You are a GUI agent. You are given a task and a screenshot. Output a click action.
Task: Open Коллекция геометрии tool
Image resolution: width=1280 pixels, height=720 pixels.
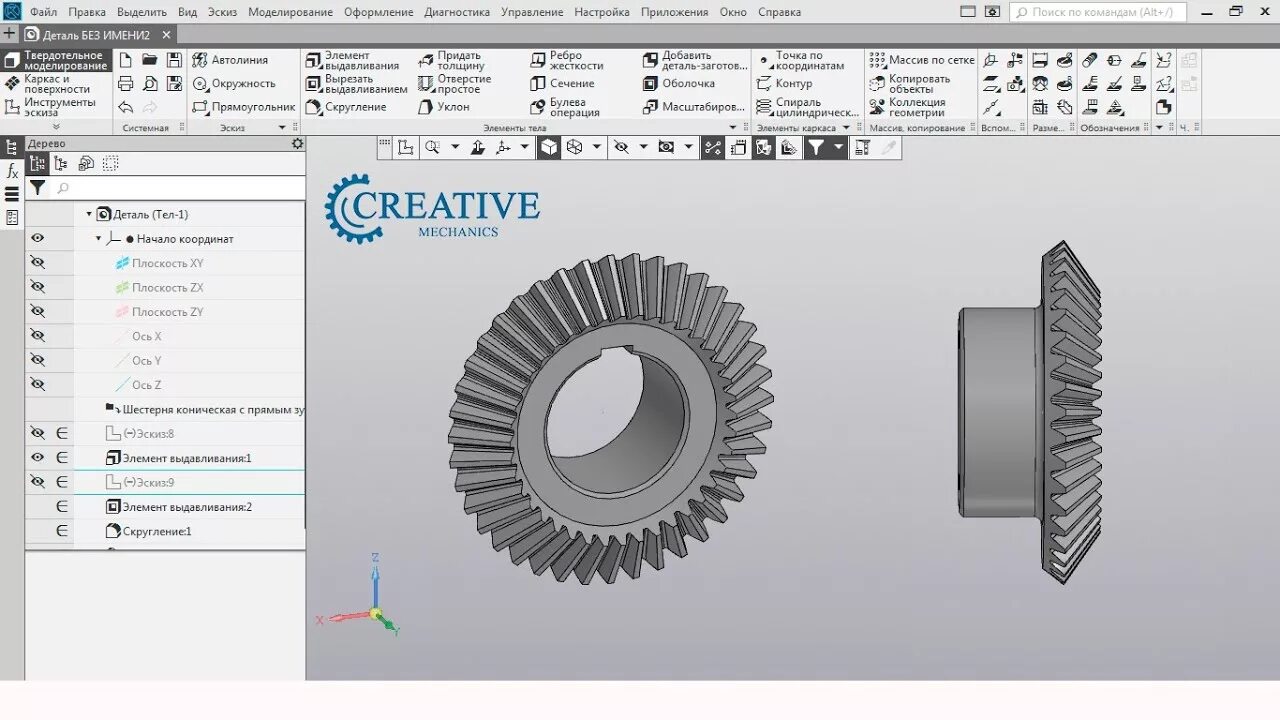tap(907, 107)
